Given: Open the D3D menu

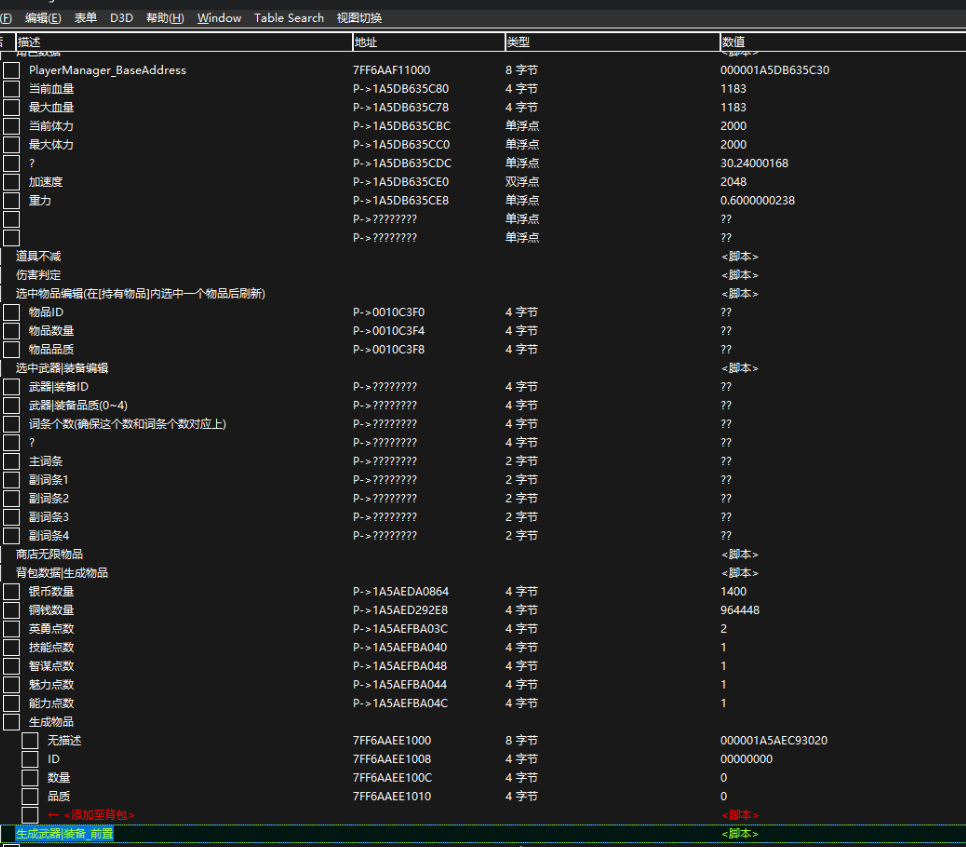Looking at the screenshot, I should tap(121, 18).
